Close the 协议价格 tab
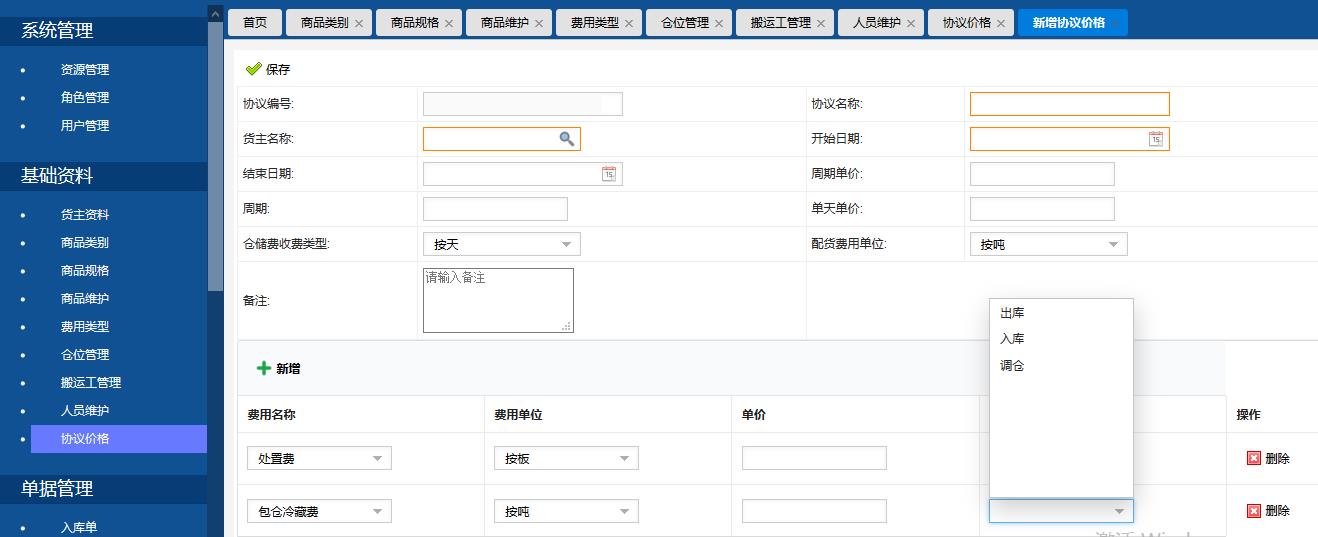This screenshot has height=537, width=1318. (1001, 23)
